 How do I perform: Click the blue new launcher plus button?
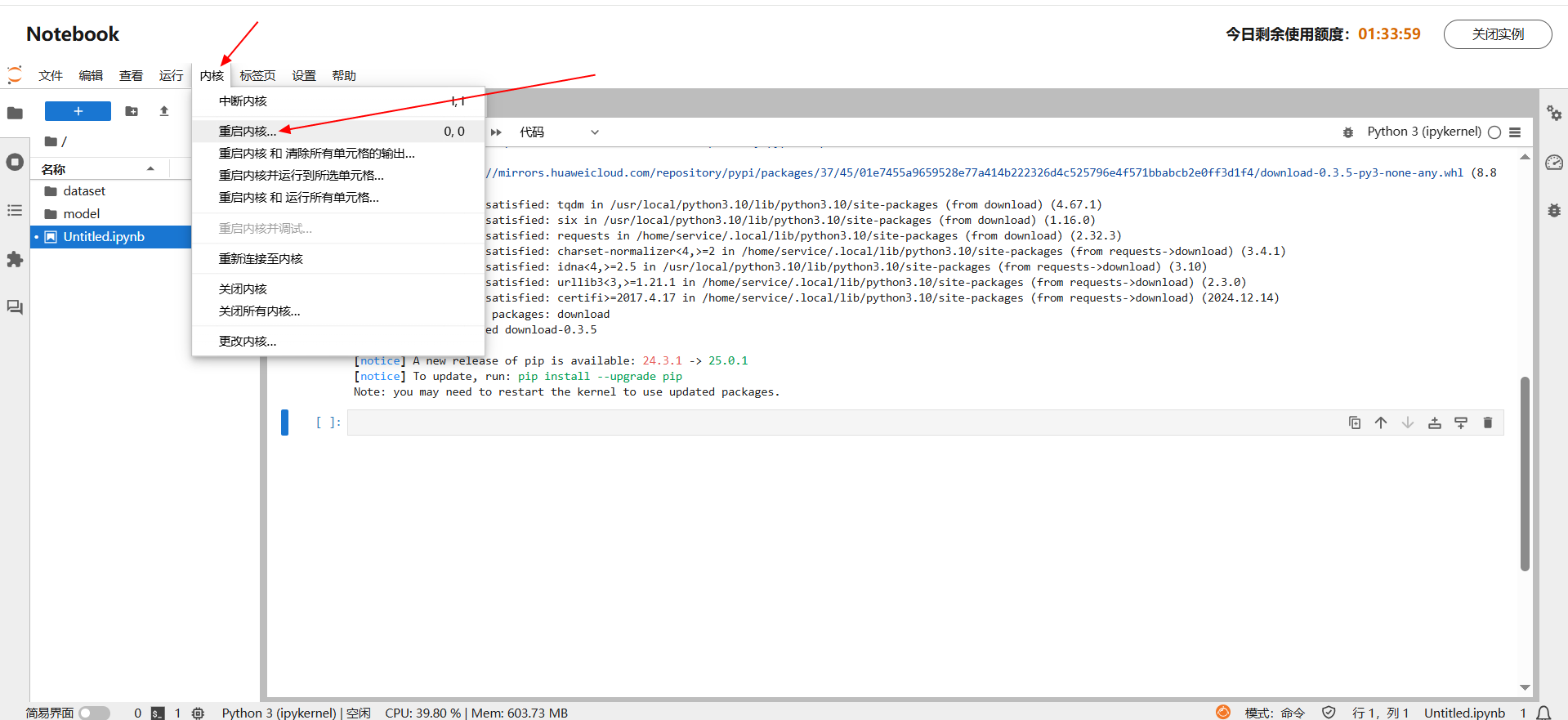coord(78,111)
